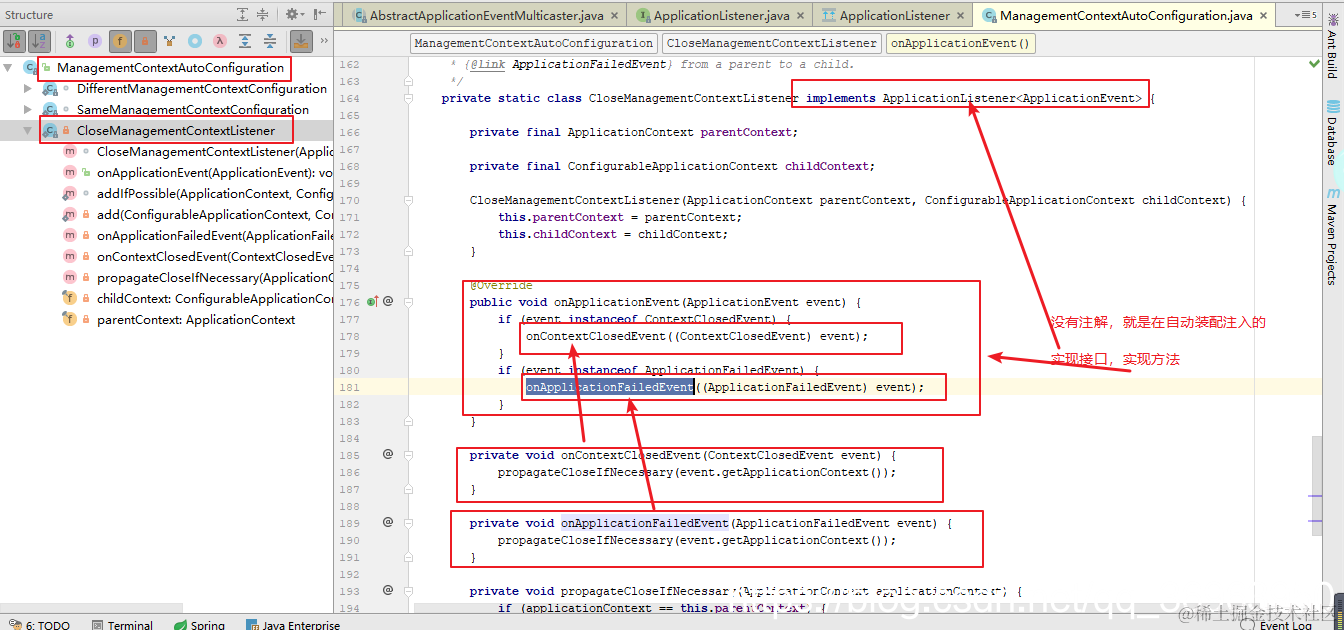Toggle Show Fields orange f icon
Image resolution: width=1344 pixels, height=630 pixels.
pos(120,41)
